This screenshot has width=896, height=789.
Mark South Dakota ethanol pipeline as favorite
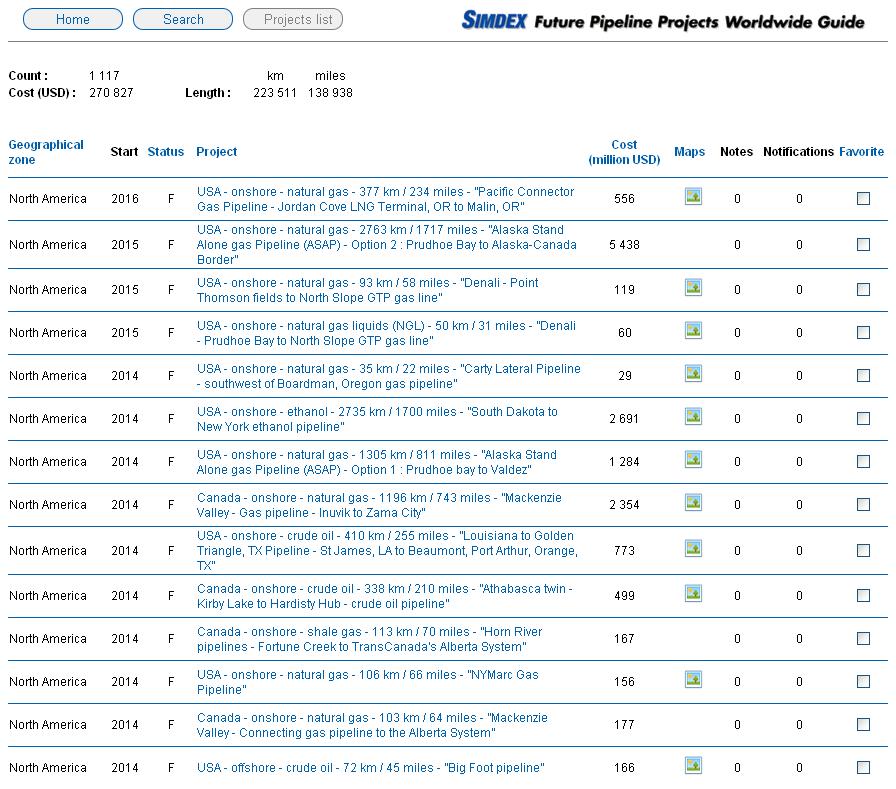(863, 419)
